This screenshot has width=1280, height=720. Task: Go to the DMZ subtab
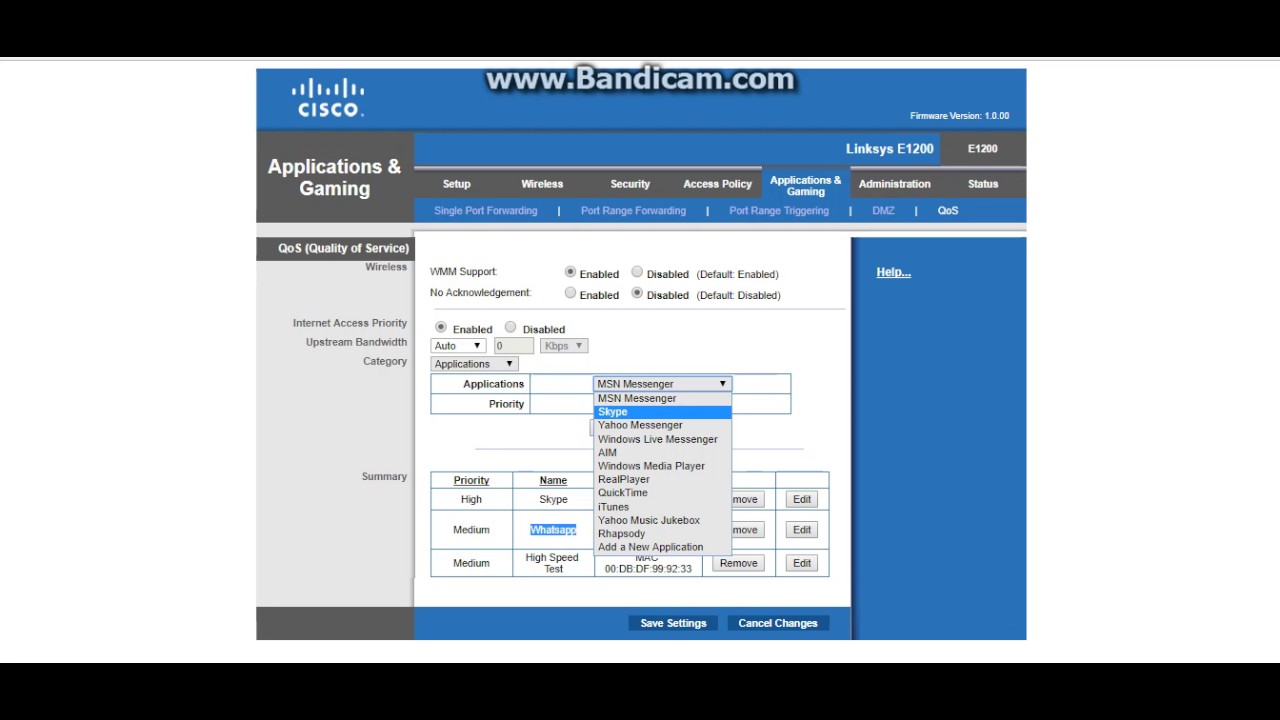click(x=883, y=211)
